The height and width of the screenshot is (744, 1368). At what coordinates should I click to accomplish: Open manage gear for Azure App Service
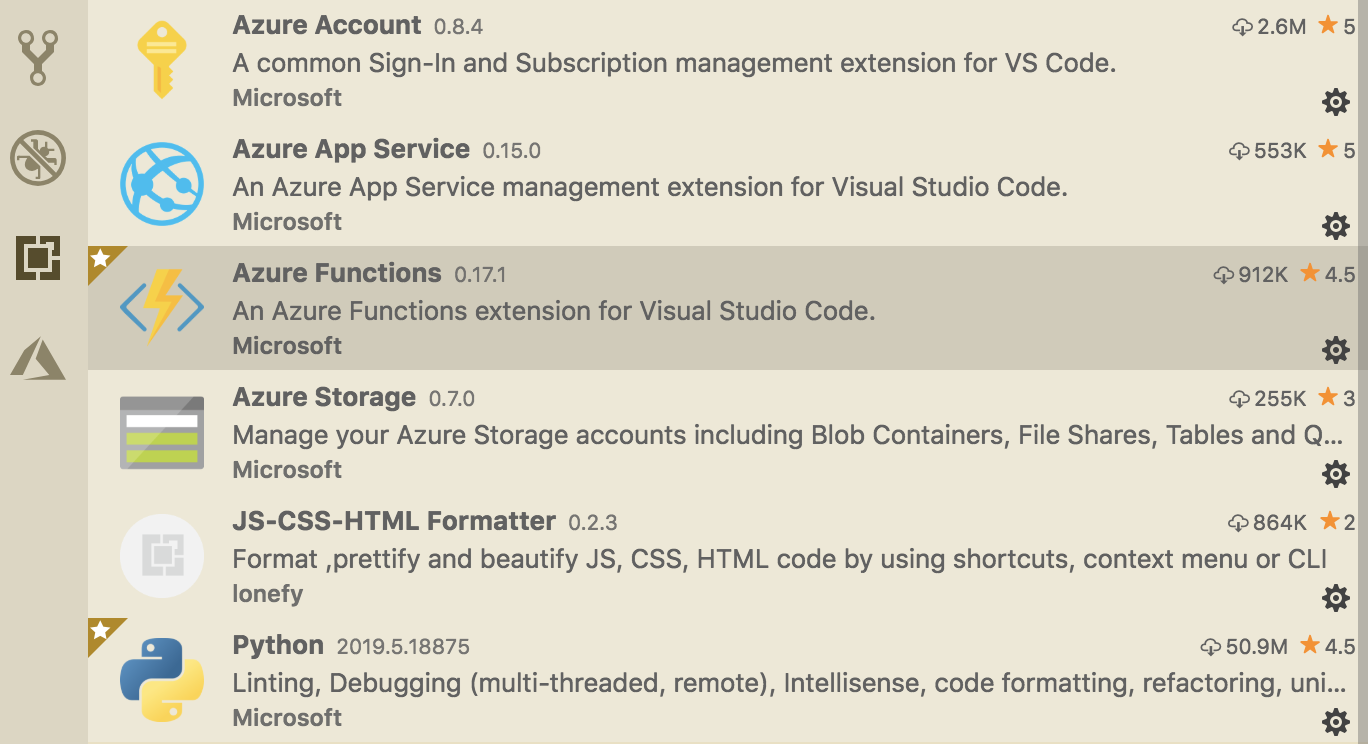point(1336,226)
